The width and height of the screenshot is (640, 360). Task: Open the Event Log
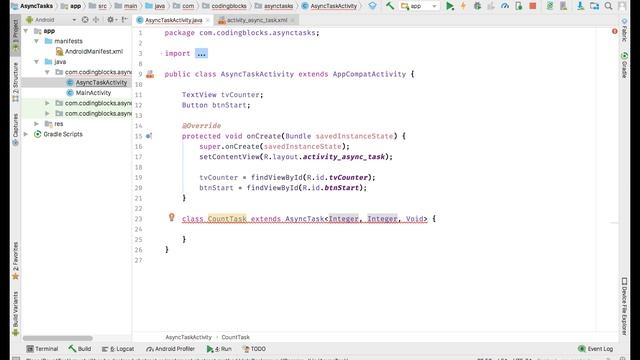(x=596, y=349)
